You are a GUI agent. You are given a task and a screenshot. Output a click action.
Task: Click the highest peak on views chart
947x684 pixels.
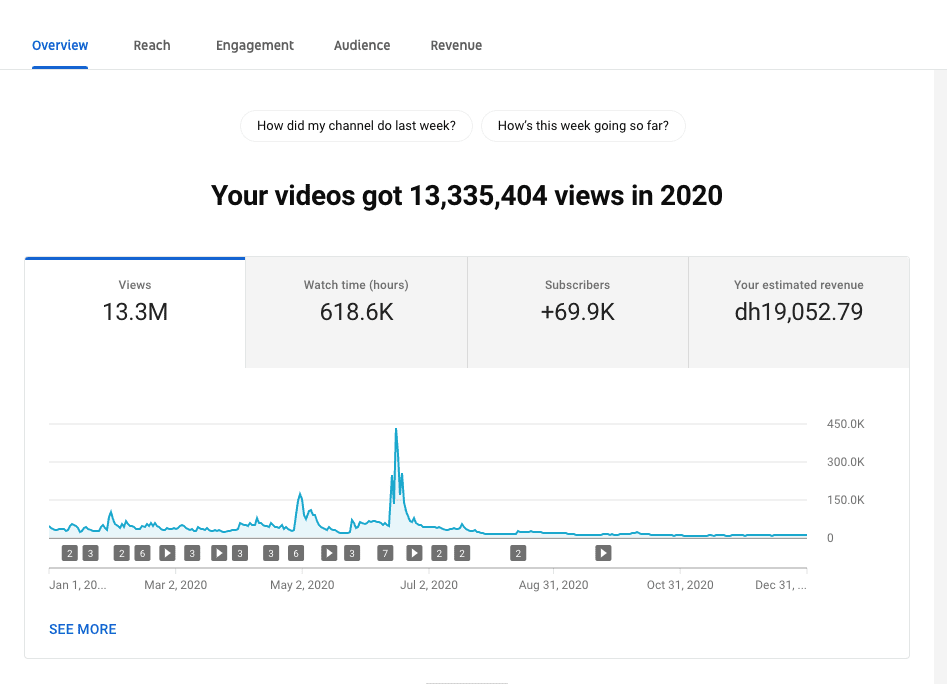396,430
